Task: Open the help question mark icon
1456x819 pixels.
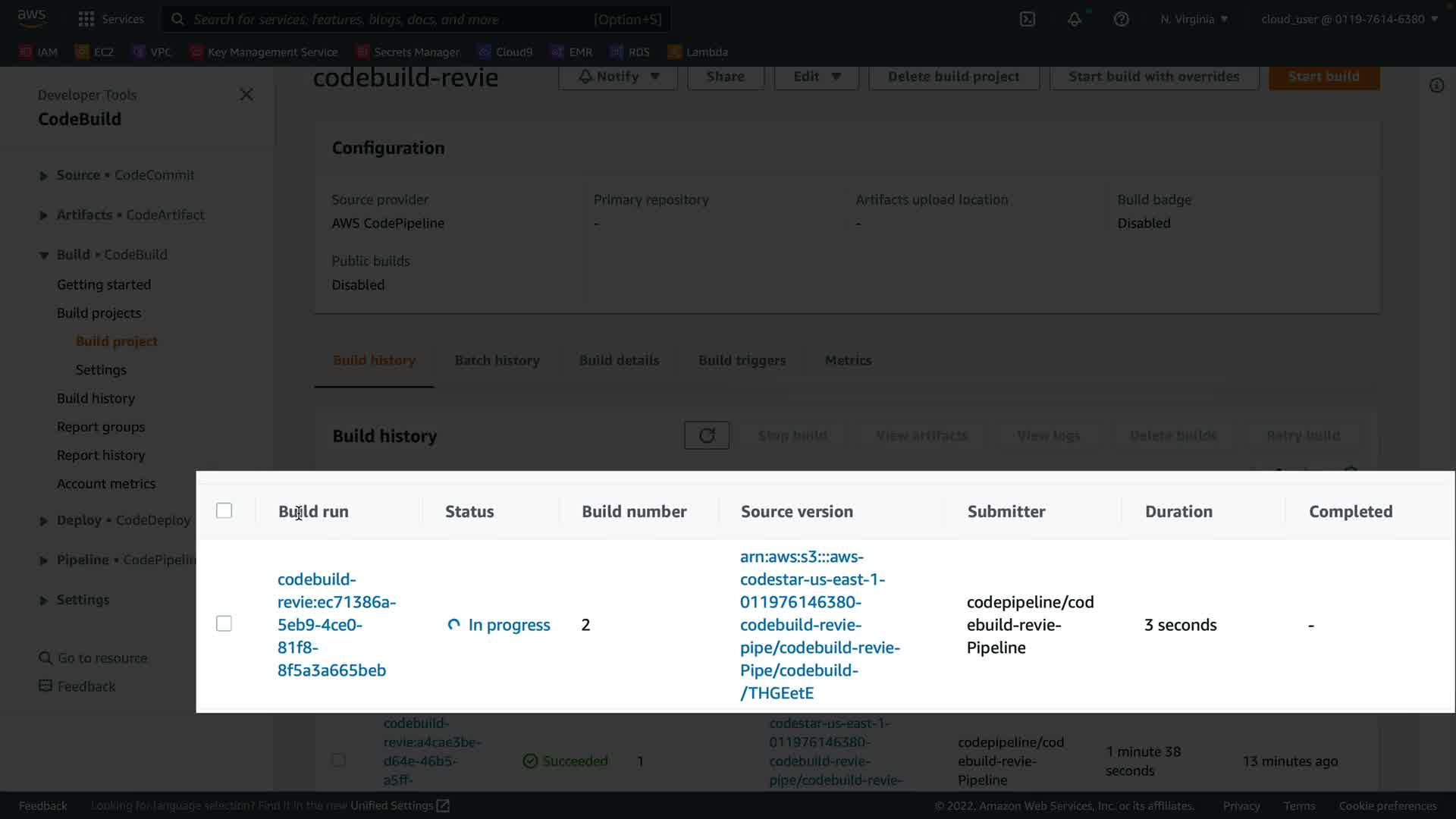Action: click(x=1121, y=19)
